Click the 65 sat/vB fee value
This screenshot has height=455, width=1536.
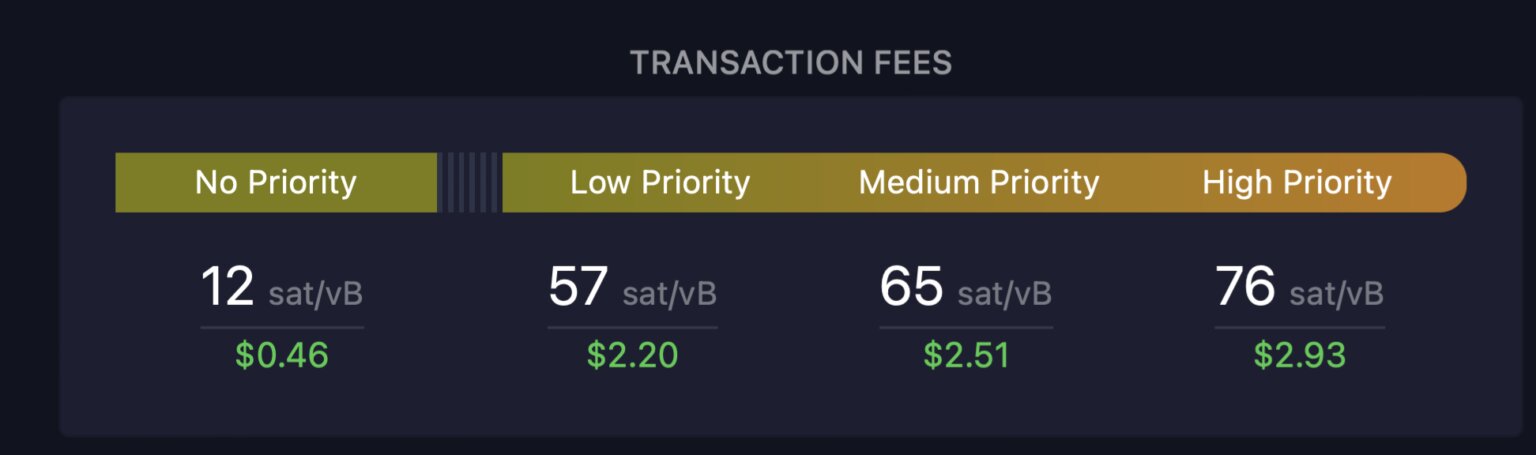pos(965,288)
